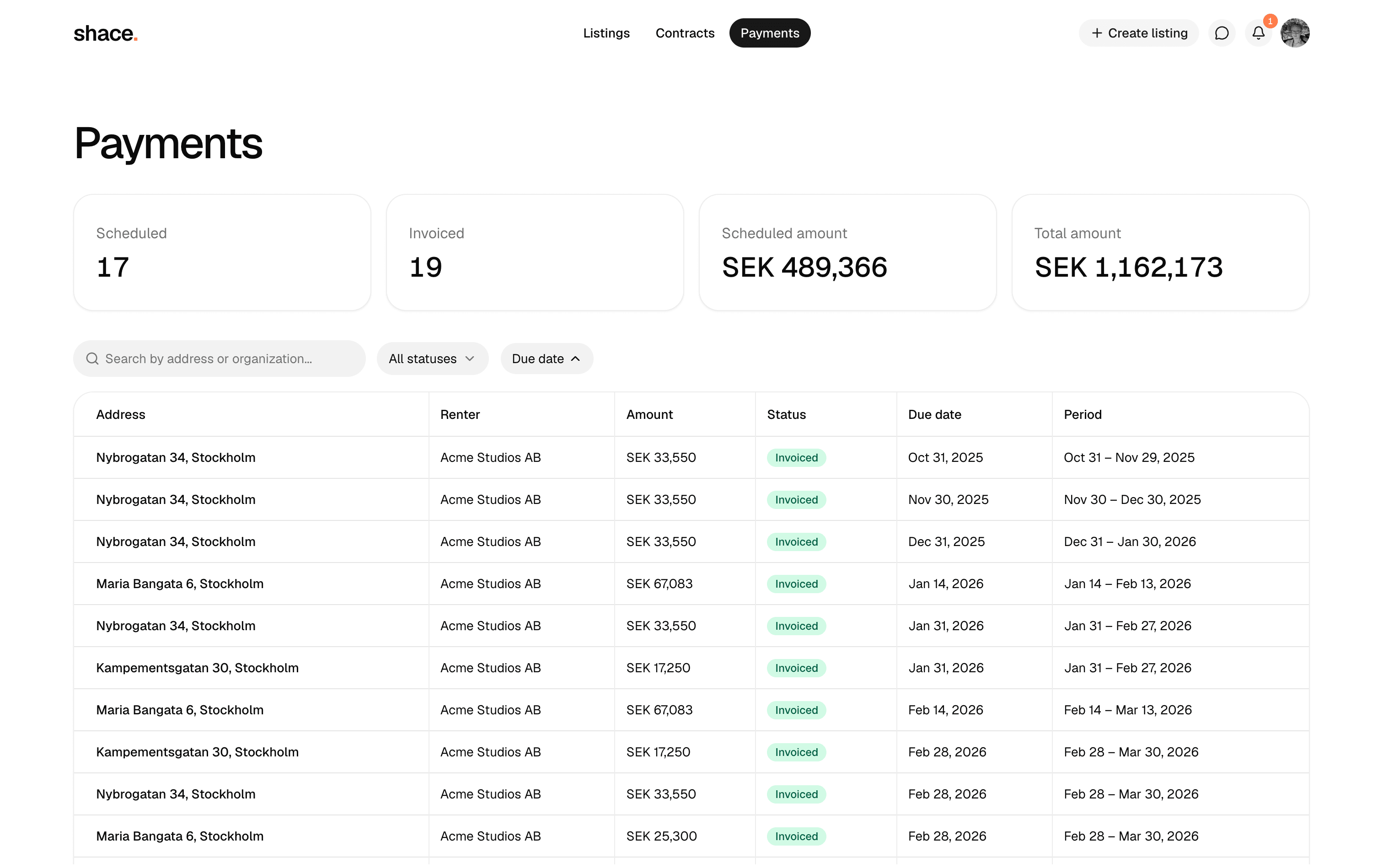This screenshot has width=1383, height=868.
Task: Click the Scheduled amount card
Action: pos(847,252)
